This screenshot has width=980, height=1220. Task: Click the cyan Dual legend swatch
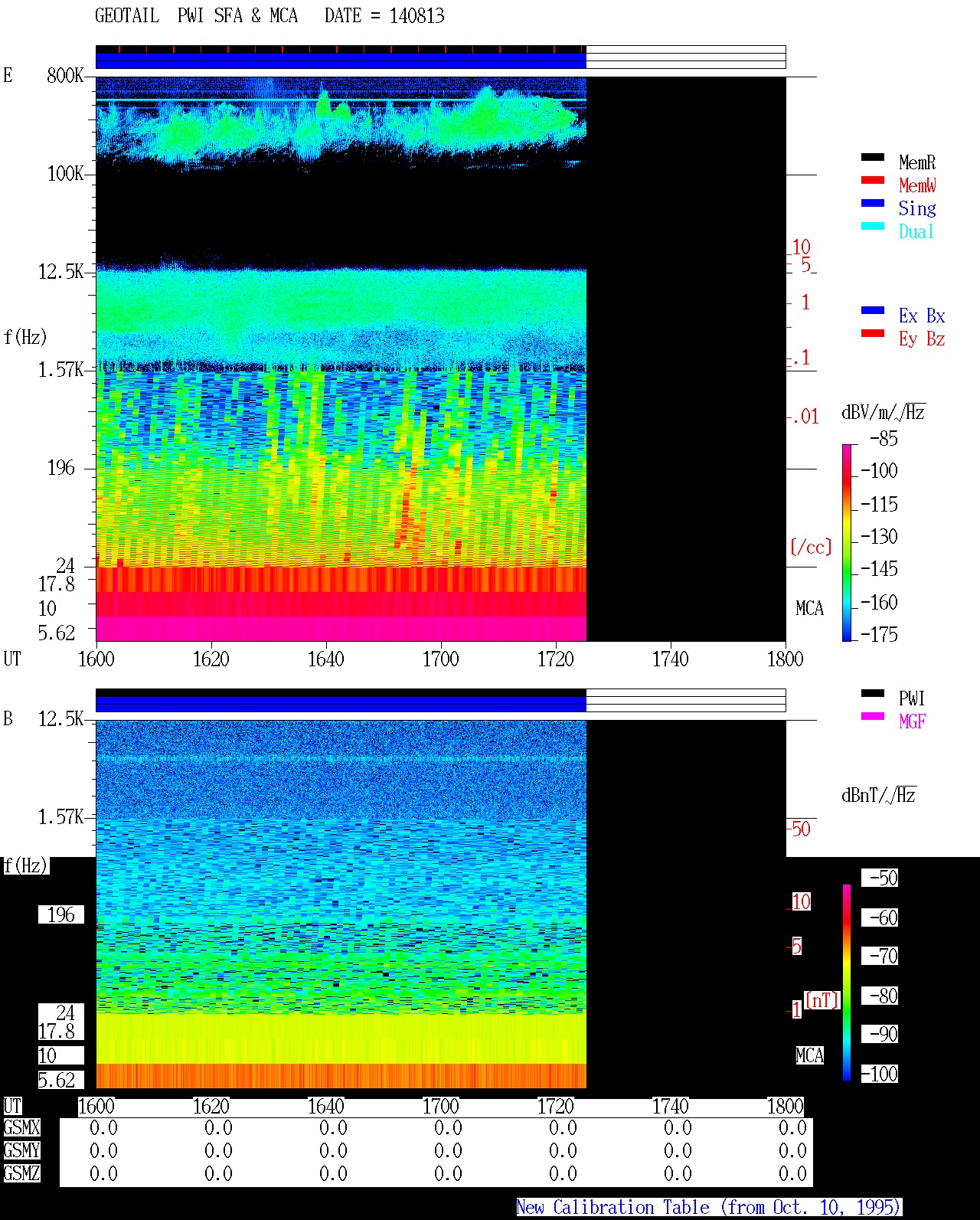(872, 226)
